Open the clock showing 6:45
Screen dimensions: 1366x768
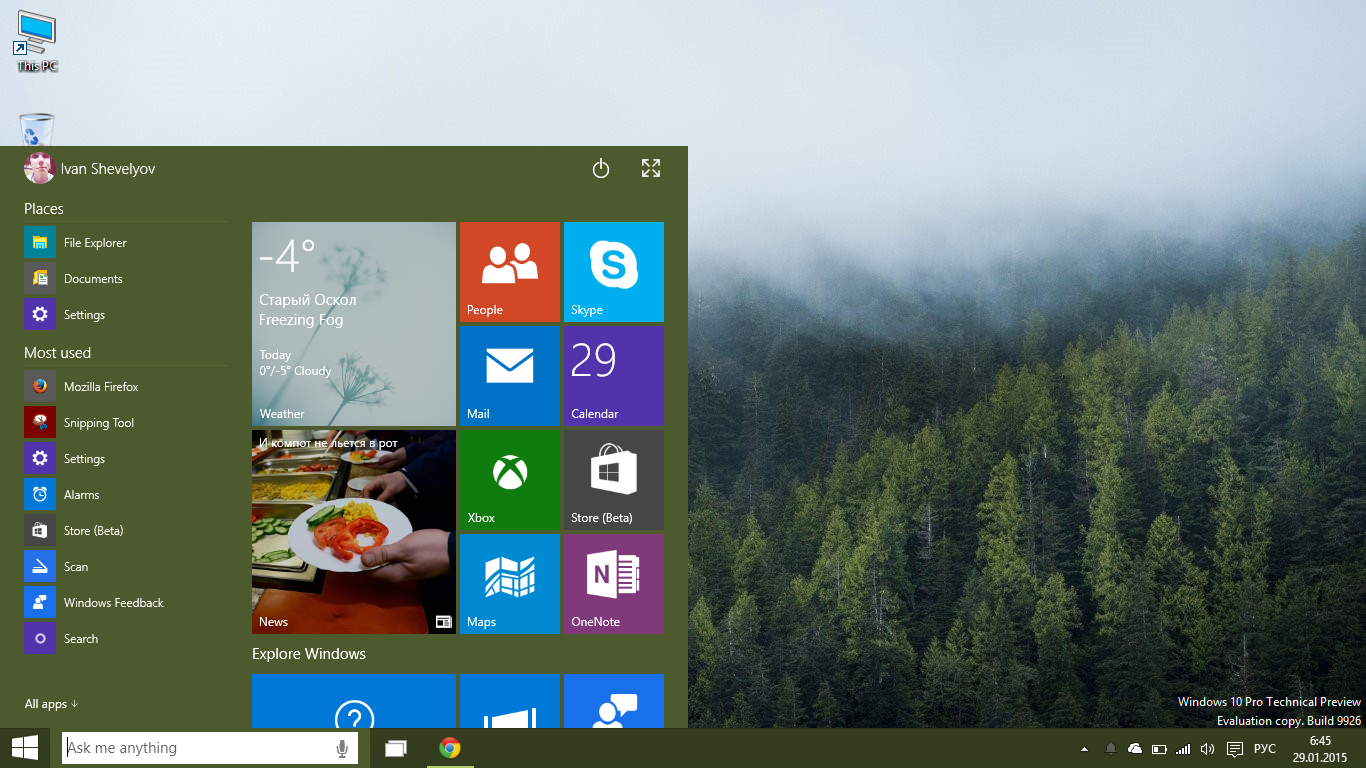1320,749
